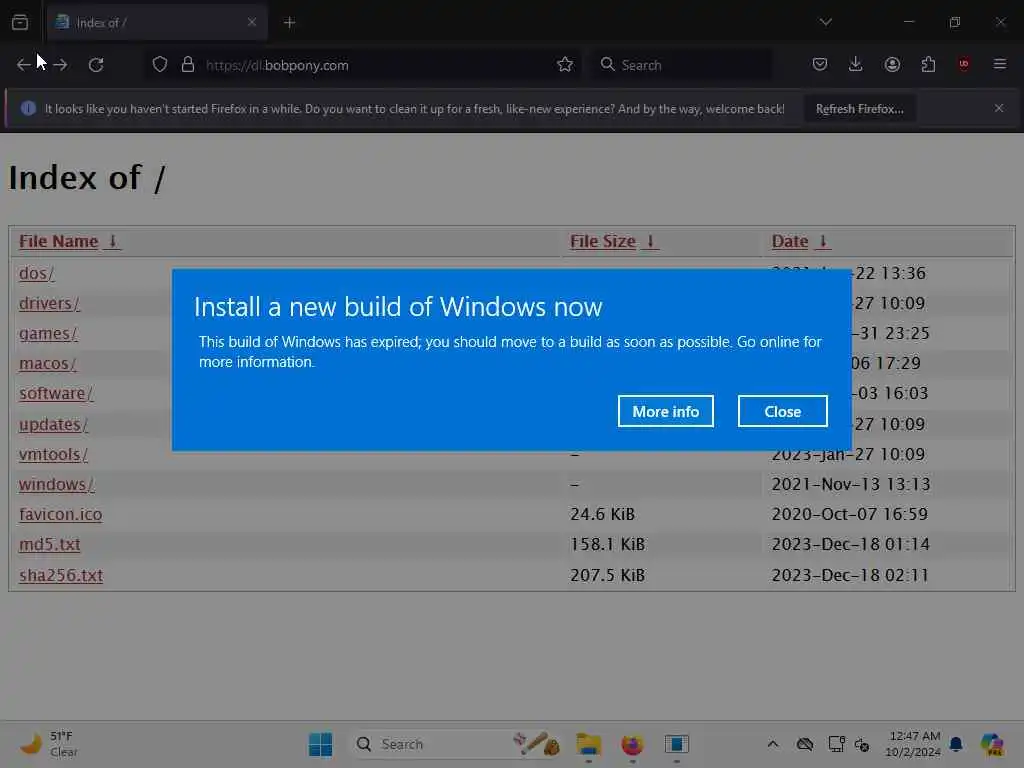The image size is (1024, 768).
Task: Click the More info button in dialog
Action: [665, 411]
